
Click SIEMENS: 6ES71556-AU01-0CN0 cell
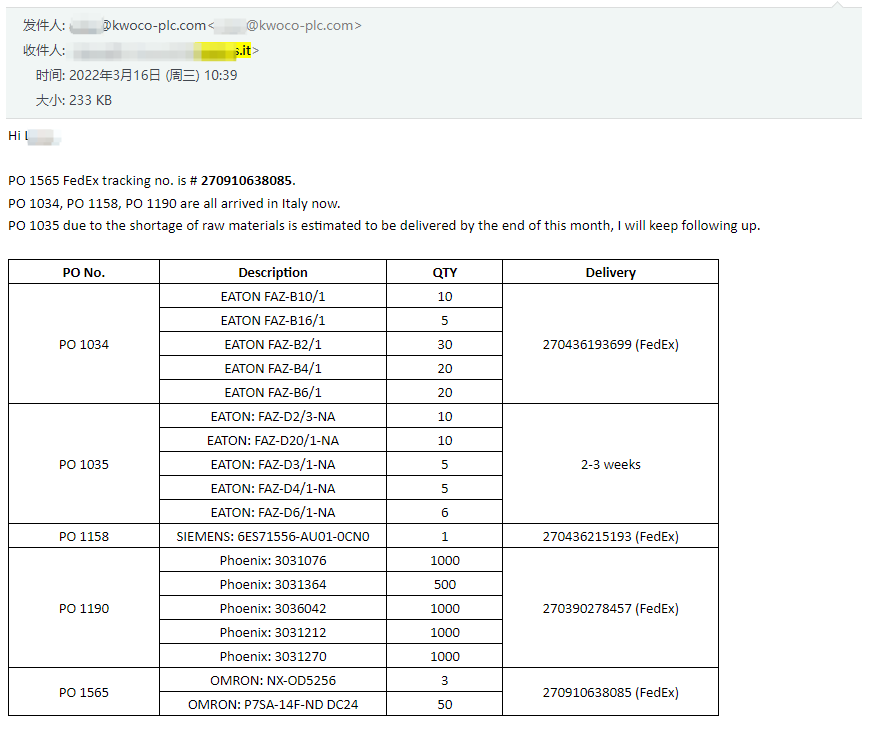tap(273, 537)
